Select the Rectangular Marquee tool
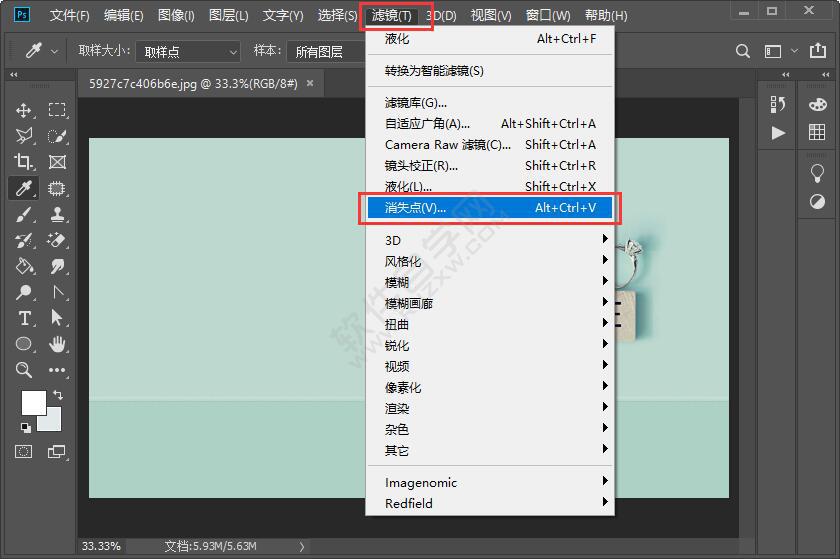Image resolution: width=840 pixels, height=559 pixels. click(57, 110)
